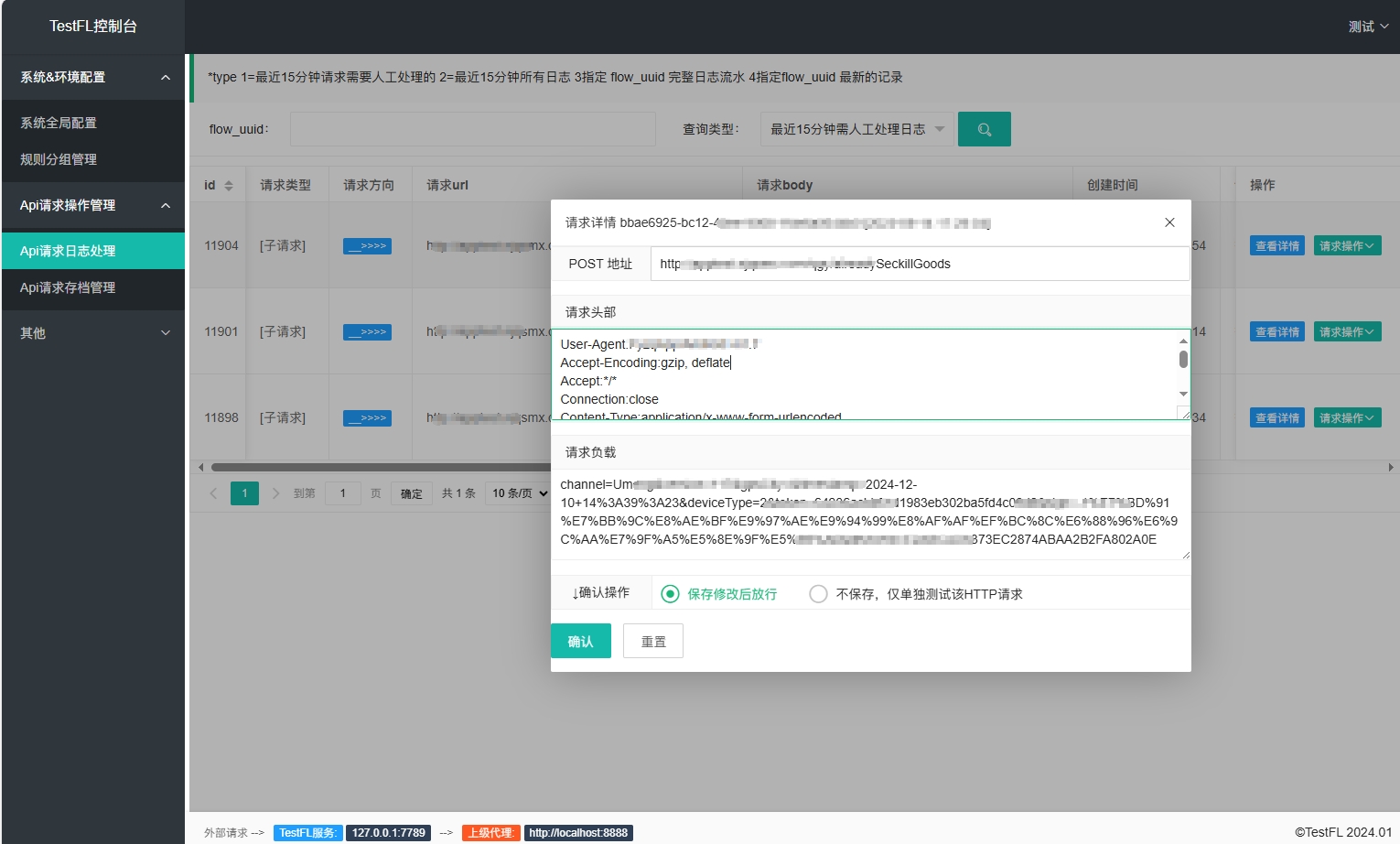The image size is (1400, 844).
Task: Focus the flow_uuid input field
Action: click(x=473, y=129)
